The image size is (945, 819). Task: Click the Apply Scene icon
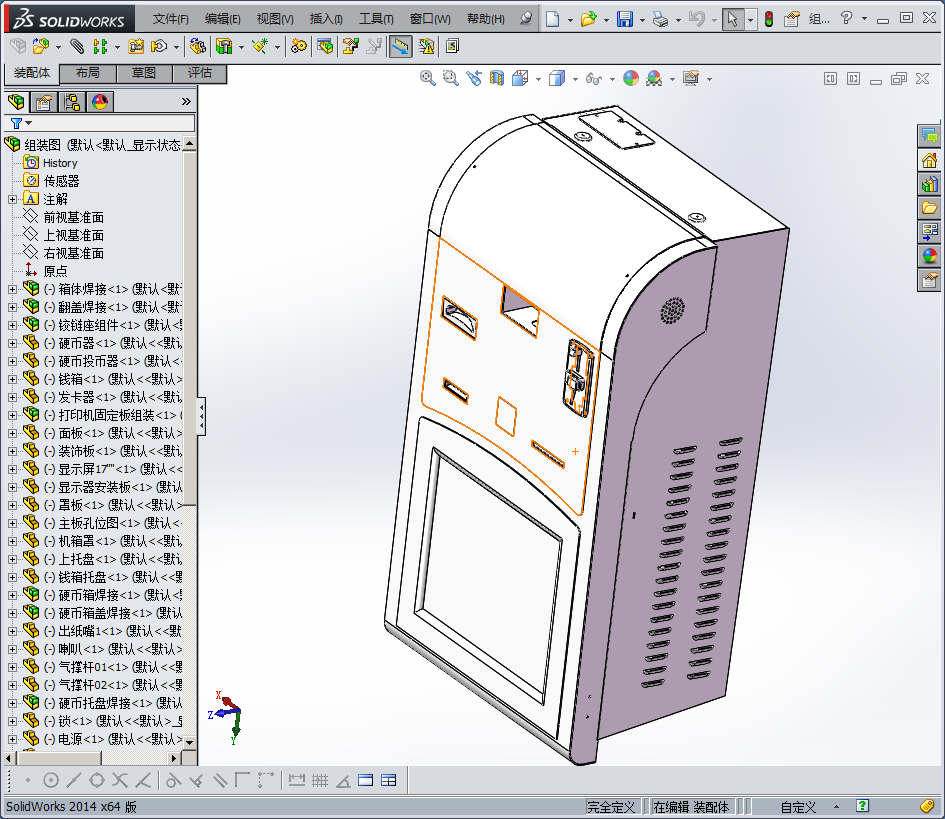click(x=654, y=78)
